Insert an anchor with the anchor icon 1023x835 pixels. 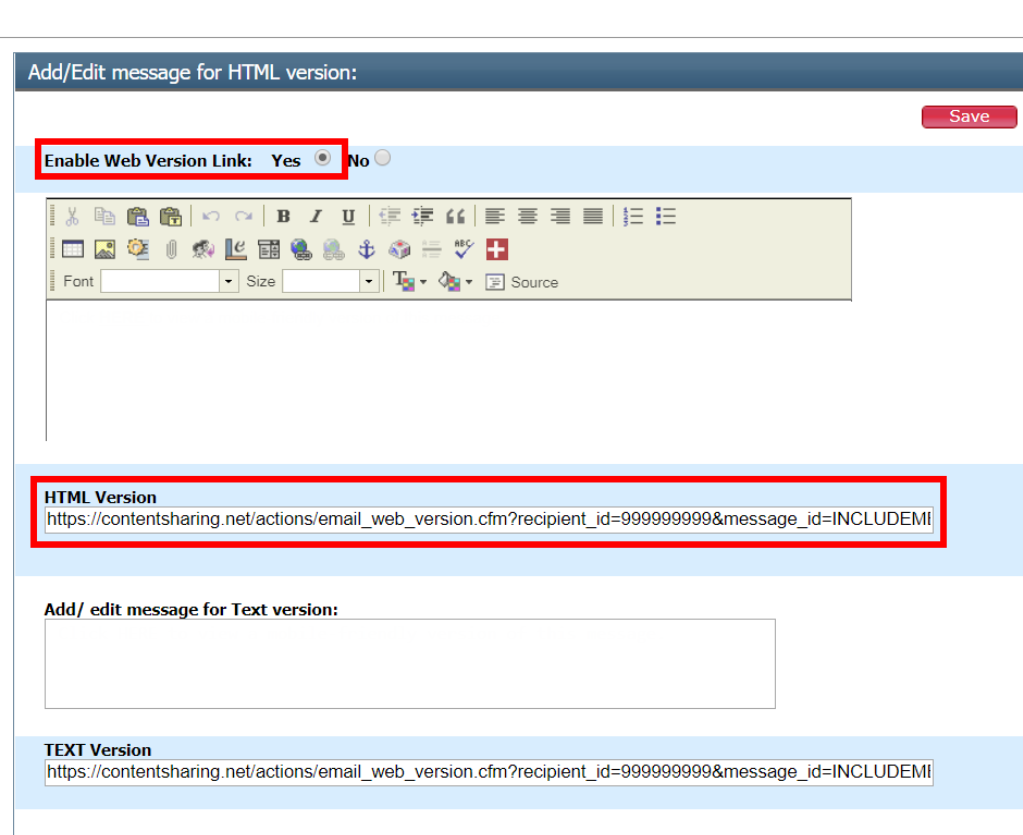tap(367, 249)
